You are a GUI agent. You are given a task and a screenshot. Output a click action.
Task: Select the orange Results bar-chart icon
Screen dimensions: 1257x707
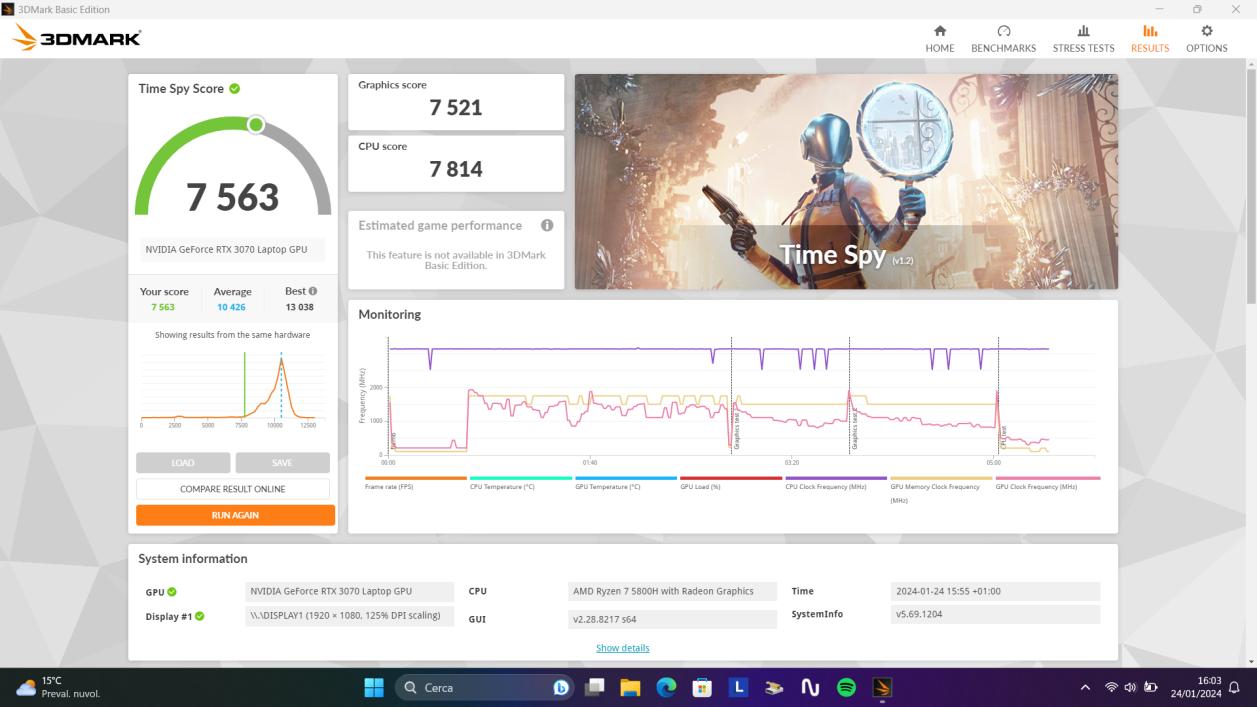point(1149,32)
